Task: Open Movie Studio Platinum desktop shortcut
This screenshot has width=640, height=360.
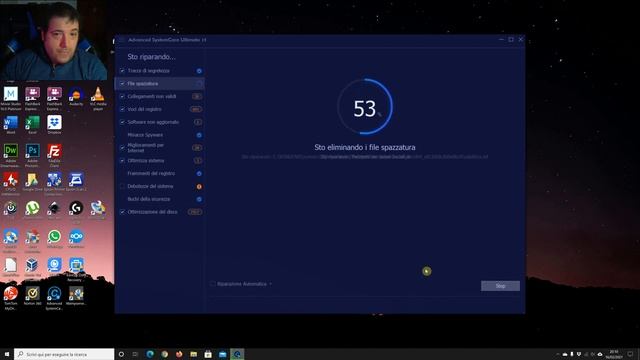Action: (11, 98)
